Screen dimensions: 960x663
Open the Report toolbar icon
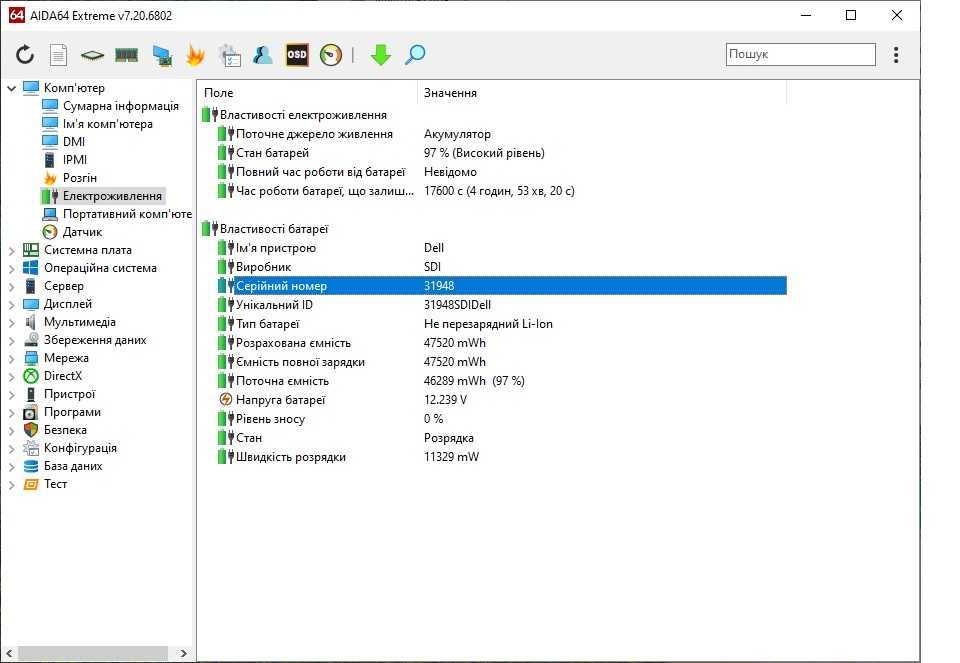pos(58,55)
